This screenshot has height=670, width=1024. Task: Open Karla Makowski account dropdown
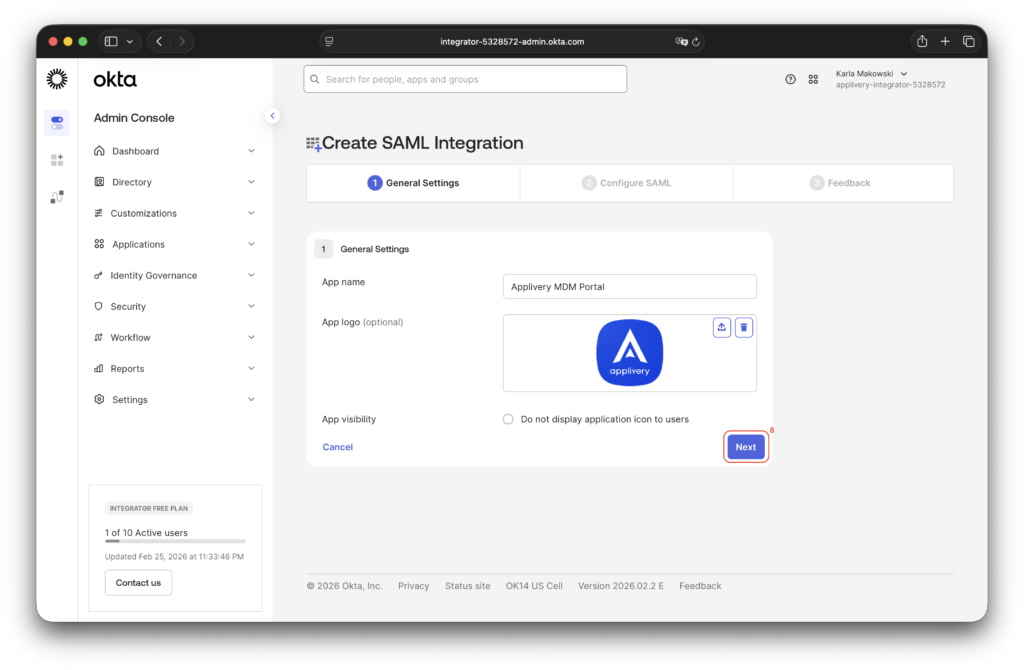[871, 74]
